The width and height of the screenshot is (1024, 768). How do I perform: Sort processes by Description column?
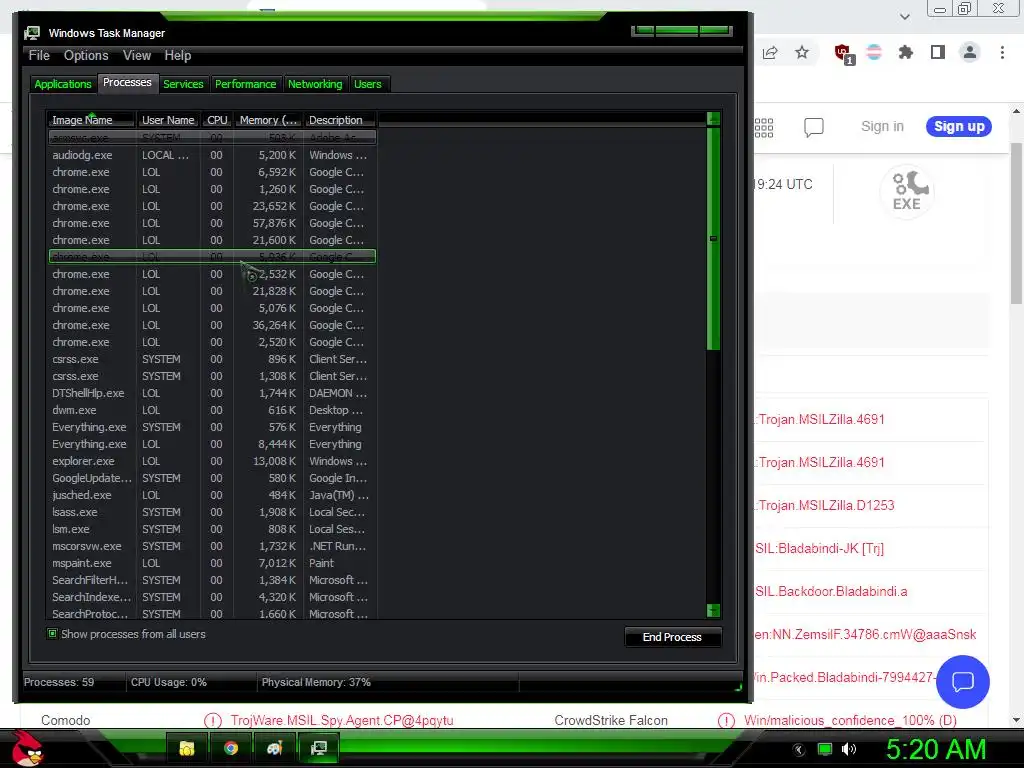pos(340,120)
